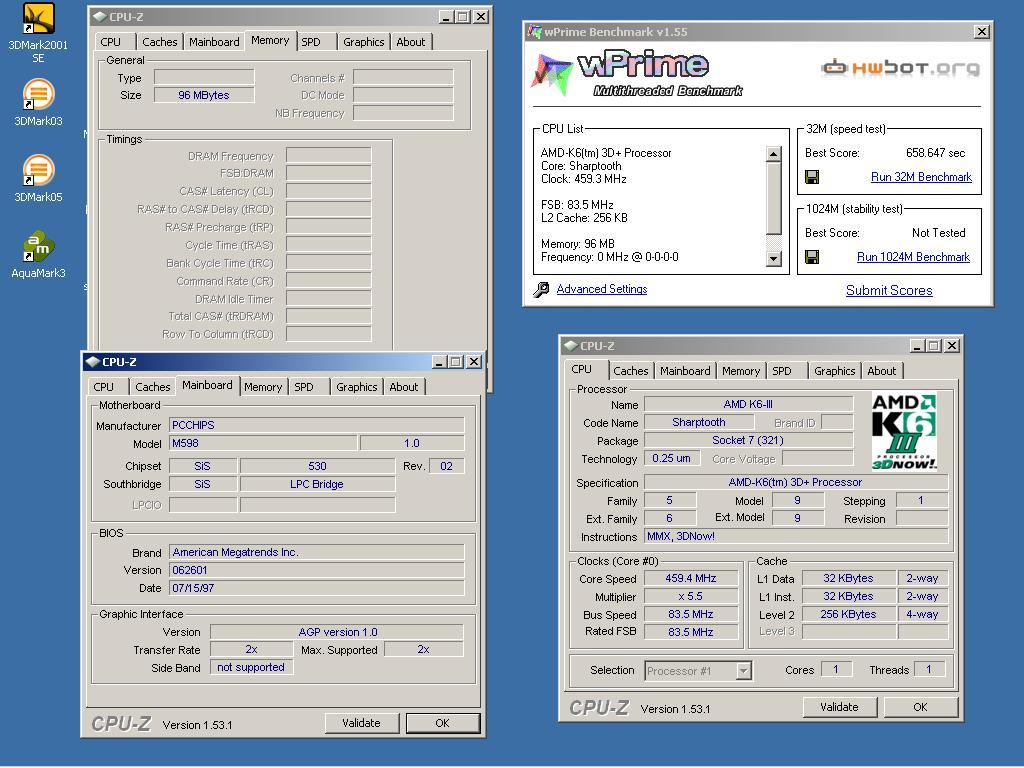The width and height of the screenshot is (1024, 768).
Task: Select the Memory tab in the Mainboard window
Action: pyautogui.click(x=263, y=387)
